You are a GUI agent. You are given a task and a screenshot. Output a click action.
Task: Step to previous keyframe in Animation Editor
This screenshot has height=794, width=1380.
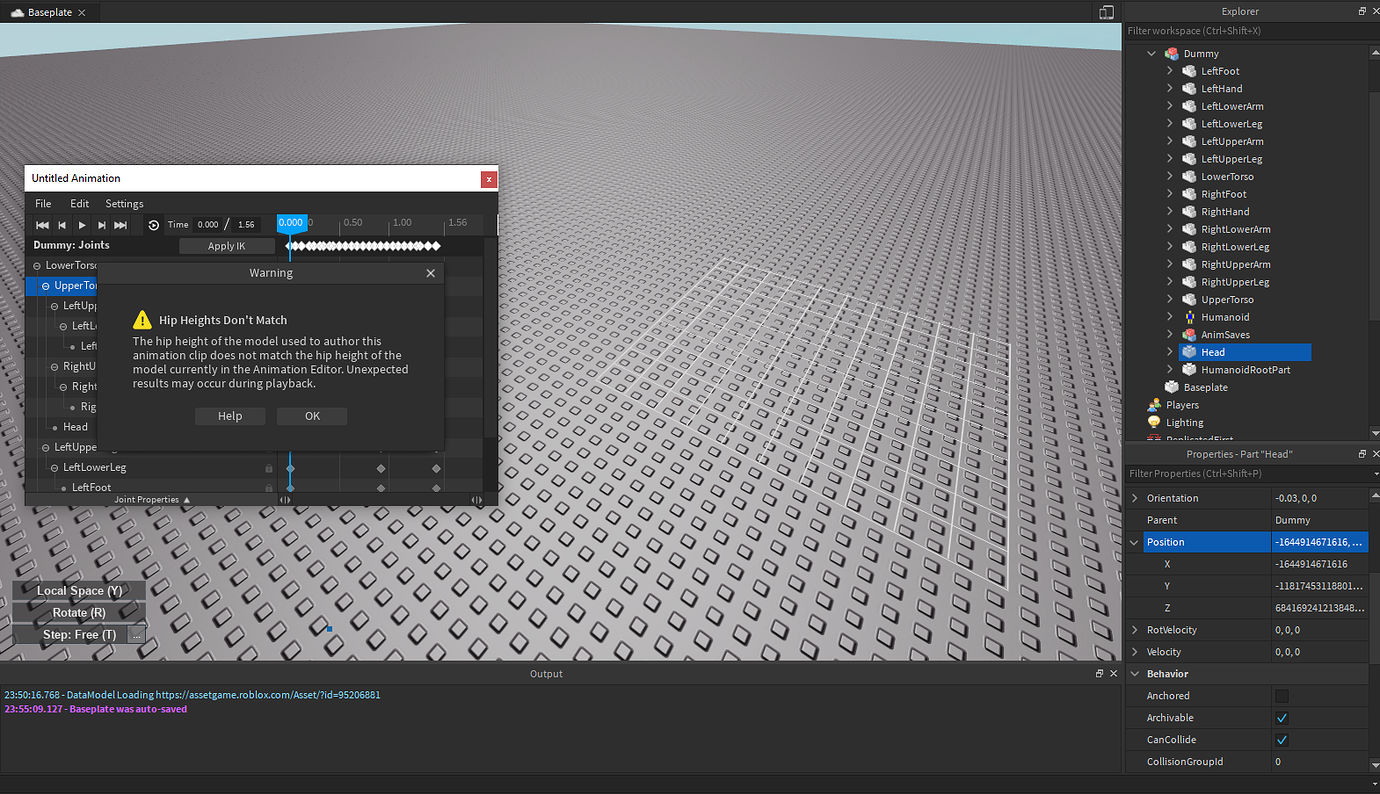coord(62,225)
